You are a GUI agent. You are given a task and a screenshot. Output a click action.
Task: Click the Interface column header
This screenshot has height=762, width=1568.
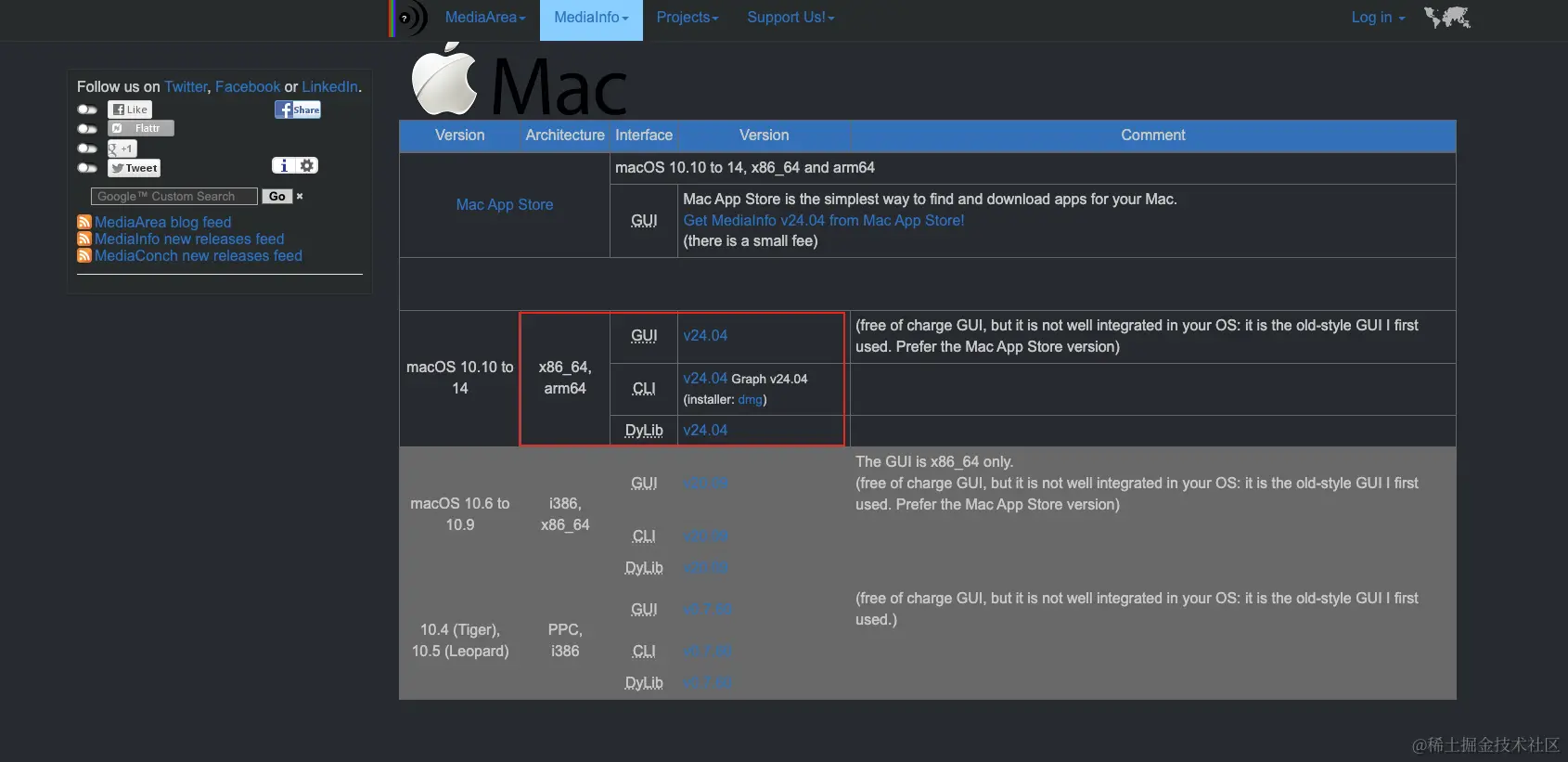tap(644, 135)
